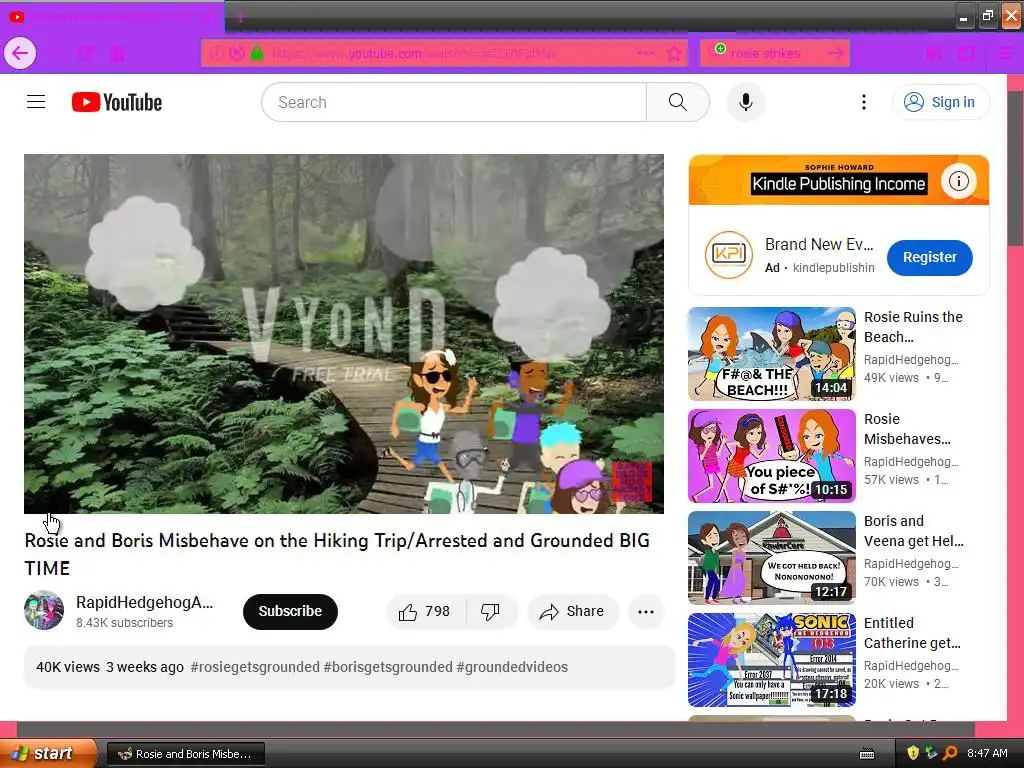Click the Boris and Veena get Hel… title

coord(913,531)
